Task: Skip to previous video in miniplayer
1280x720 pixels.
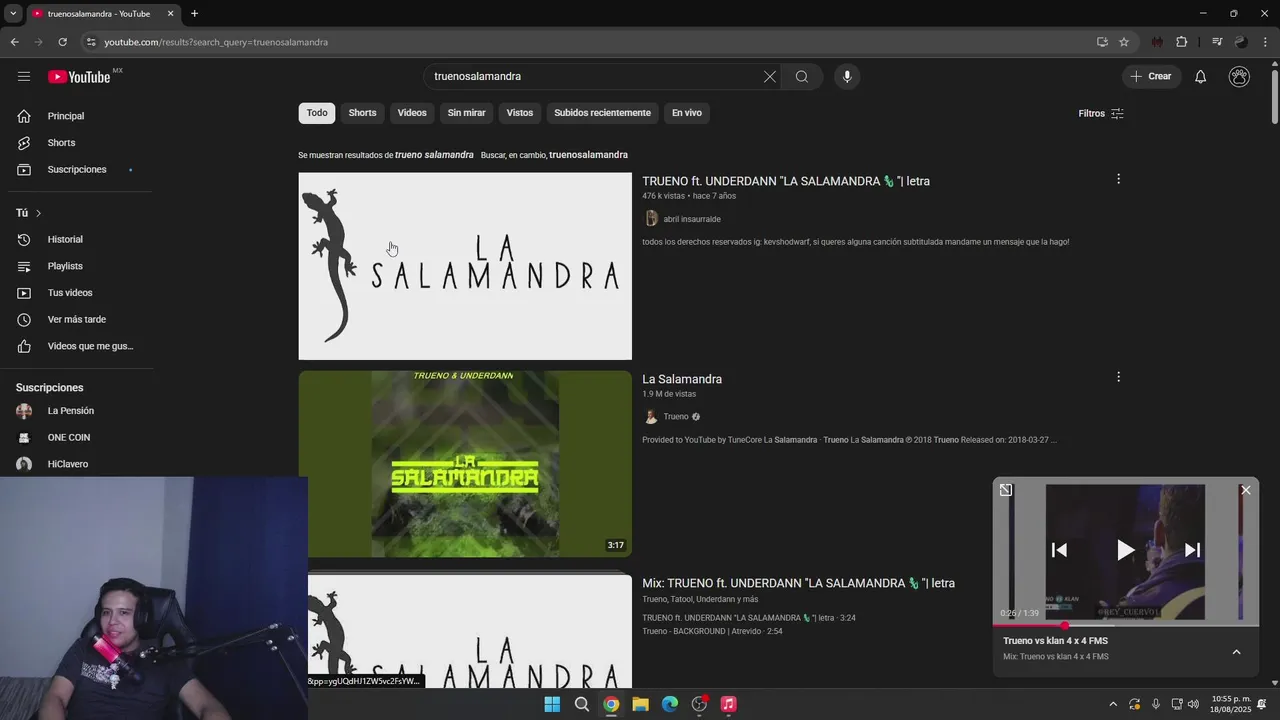Action: click(1059, 550)
